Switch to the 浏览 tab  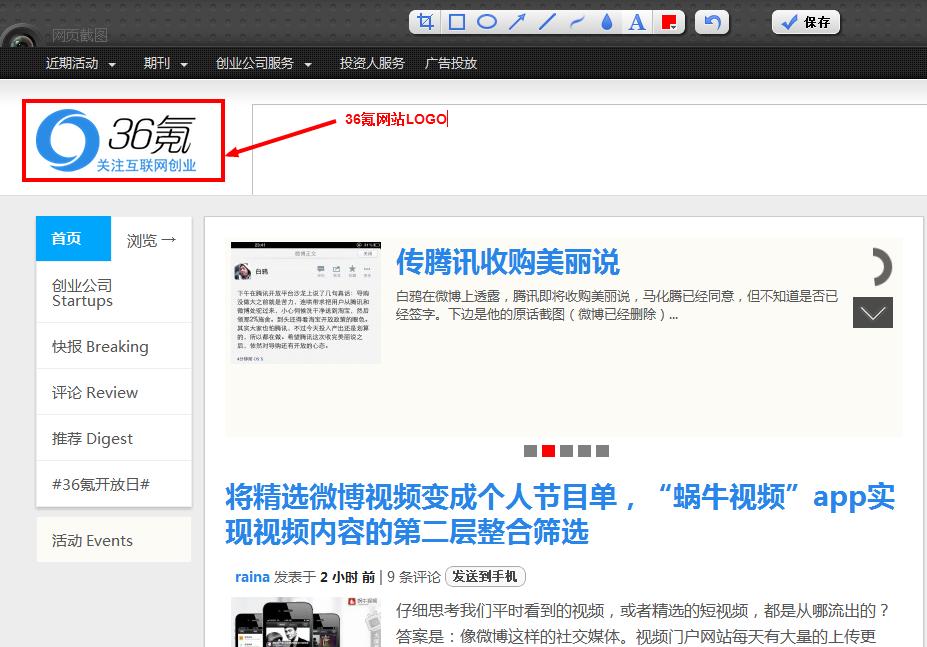(151, 240)
